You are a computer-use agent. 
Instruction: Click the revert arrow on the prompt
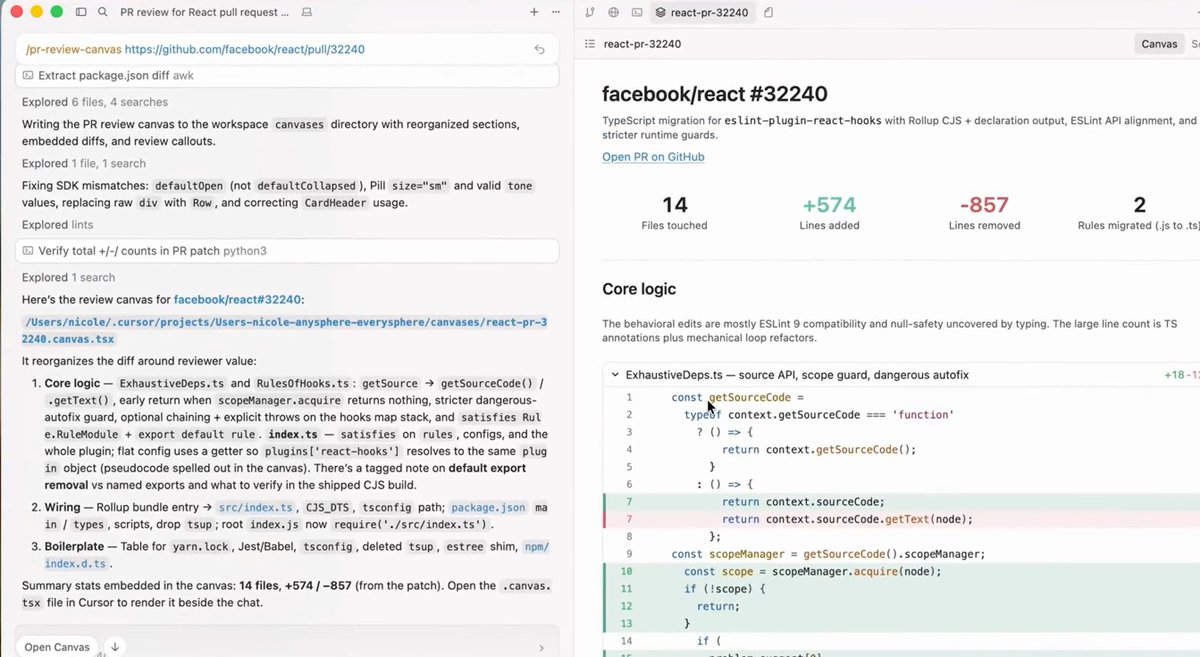[x=539, y=49]
